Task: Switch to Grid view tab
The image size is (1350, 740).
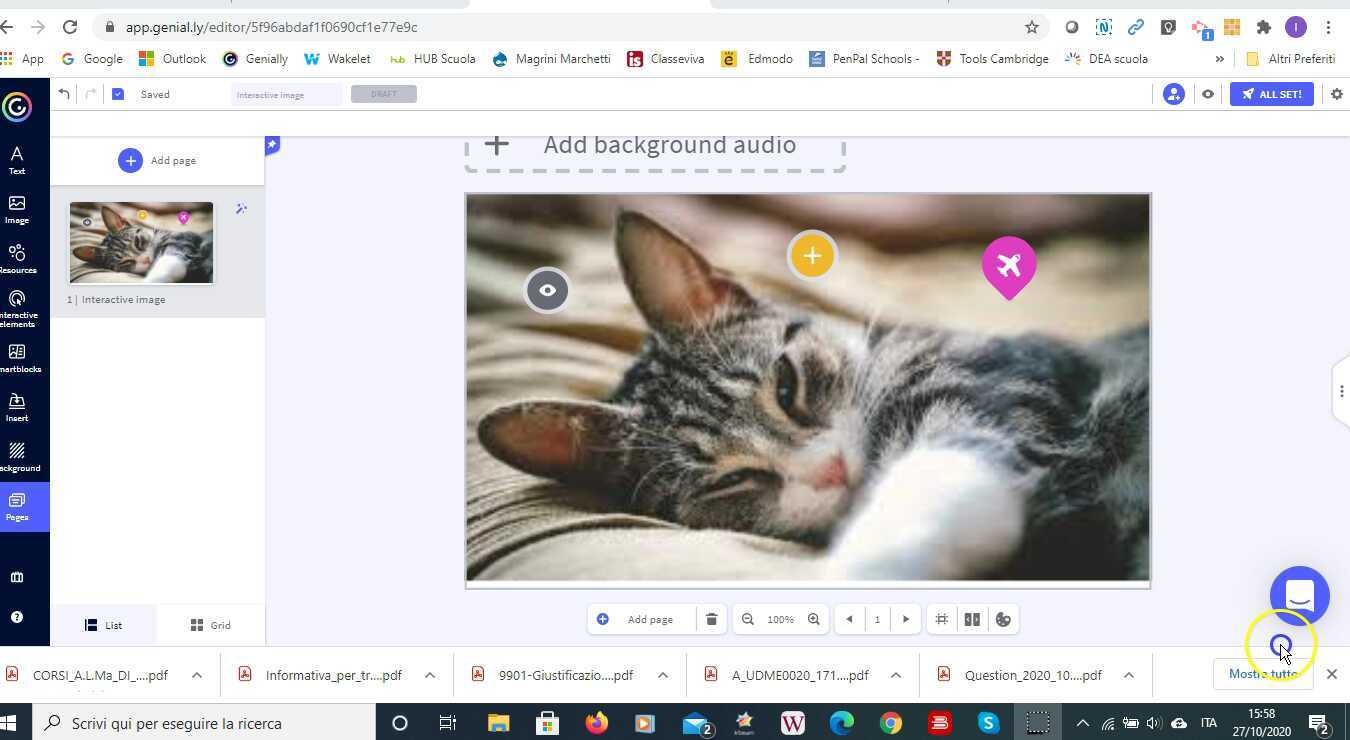Action: tap(211, 625)
